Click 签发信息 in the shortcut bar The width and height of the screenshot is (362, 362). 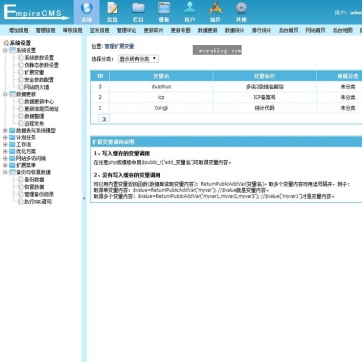pyautogui.click(x=100, y=30)
